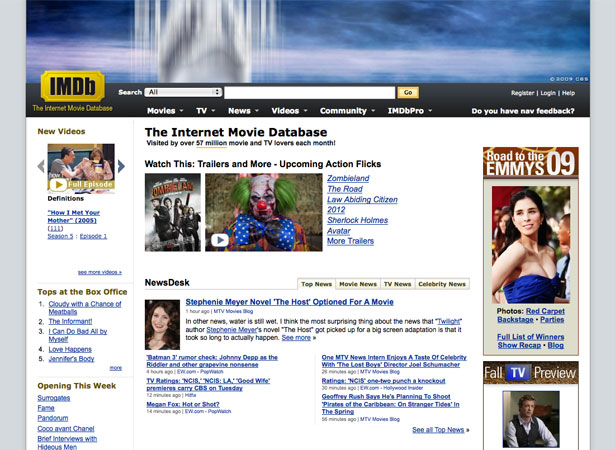The height and width of the screenshot is (450, 615).
Task: Click into the search text field
Action: [x=309, y=93]
